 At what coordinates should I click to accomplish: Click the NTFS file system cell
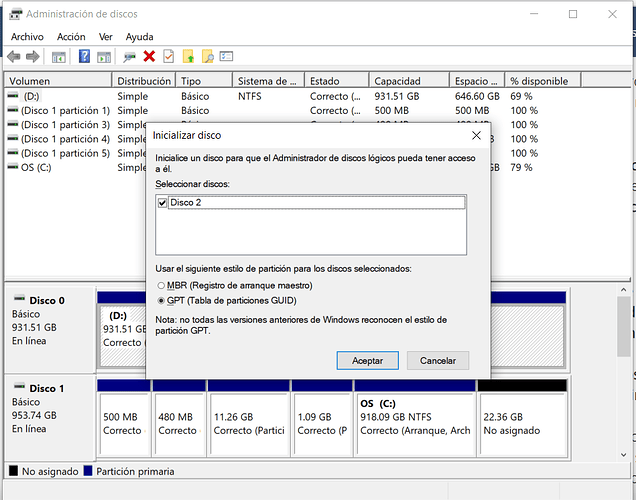(x=249, y=96)
